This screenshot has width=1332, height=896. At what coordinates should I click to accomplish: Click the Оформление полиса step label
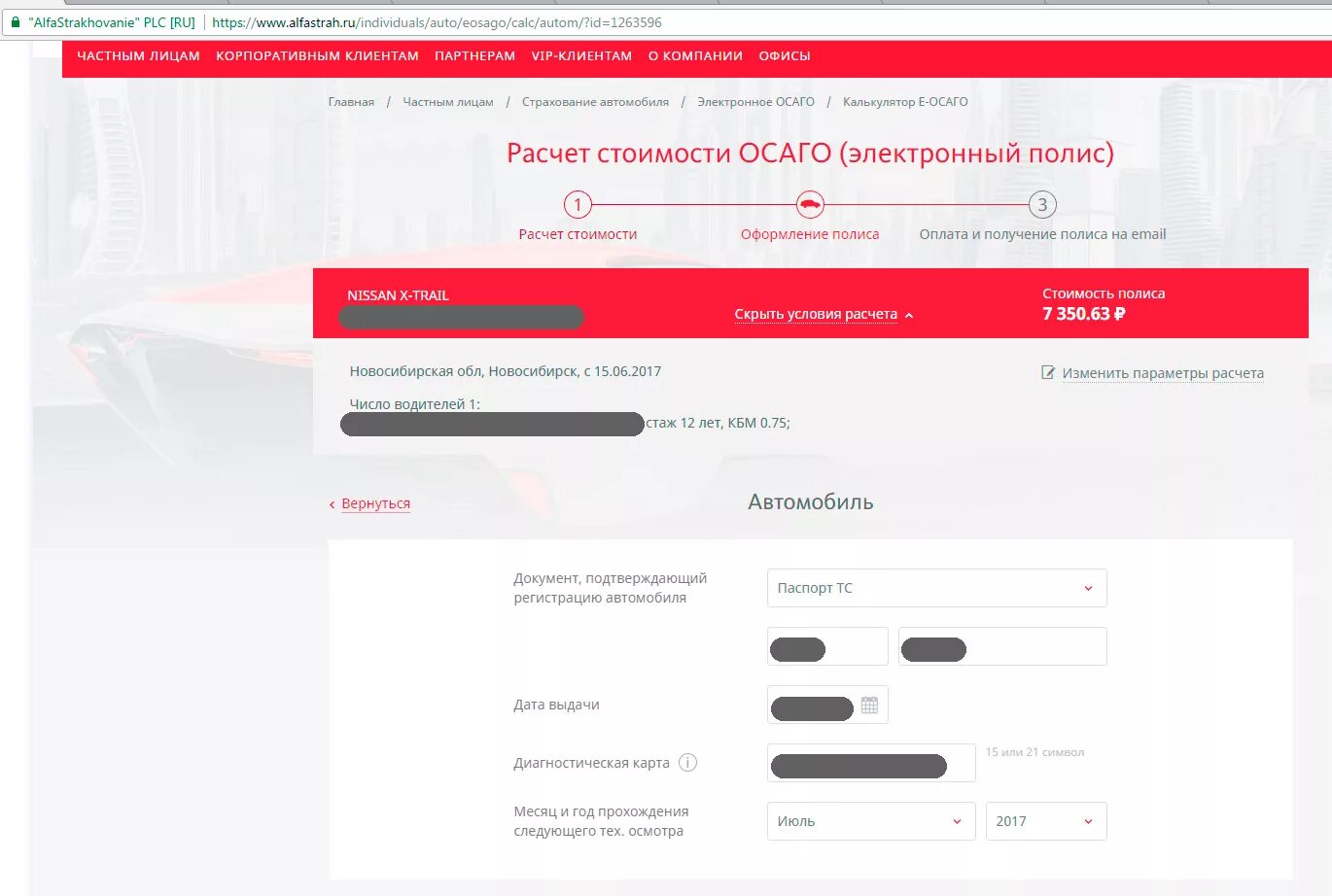[x=810, y=234]
